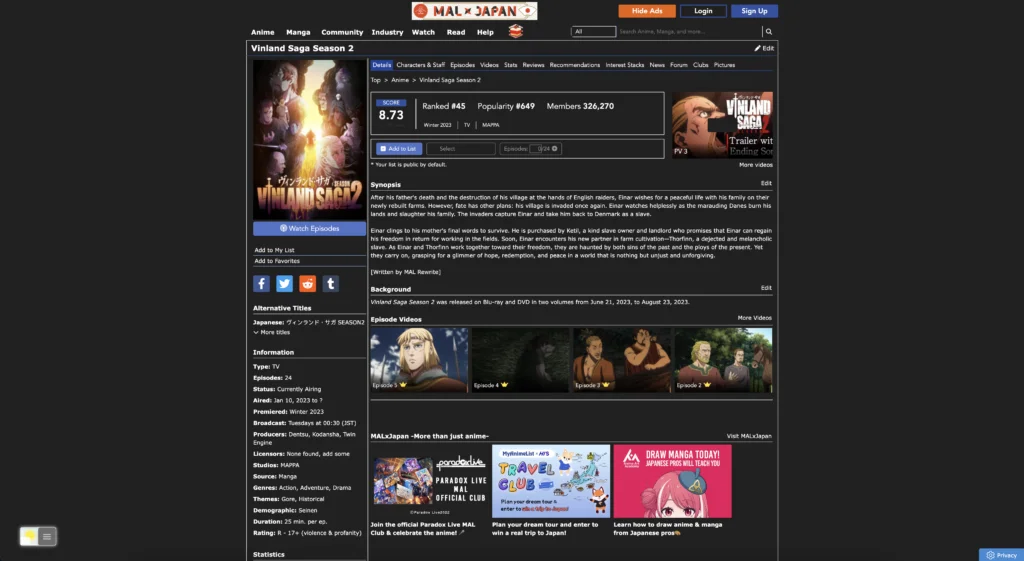This screenshot has width=1024, height=561.
Task: Switch to the News tab
Action: click(657, 65)
